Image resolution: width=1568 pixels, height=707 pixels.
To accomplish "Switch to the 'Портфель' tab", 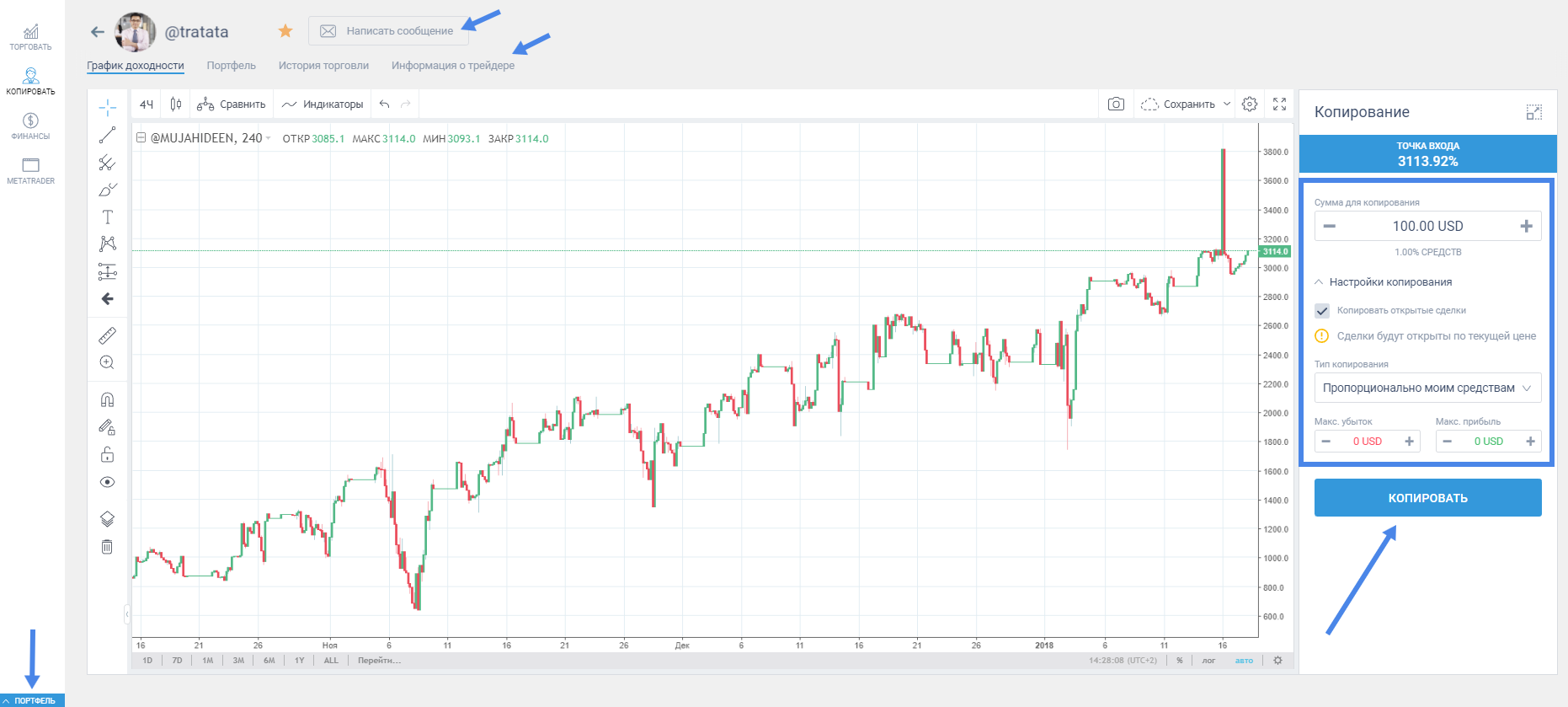I will [x=231, y=66].
